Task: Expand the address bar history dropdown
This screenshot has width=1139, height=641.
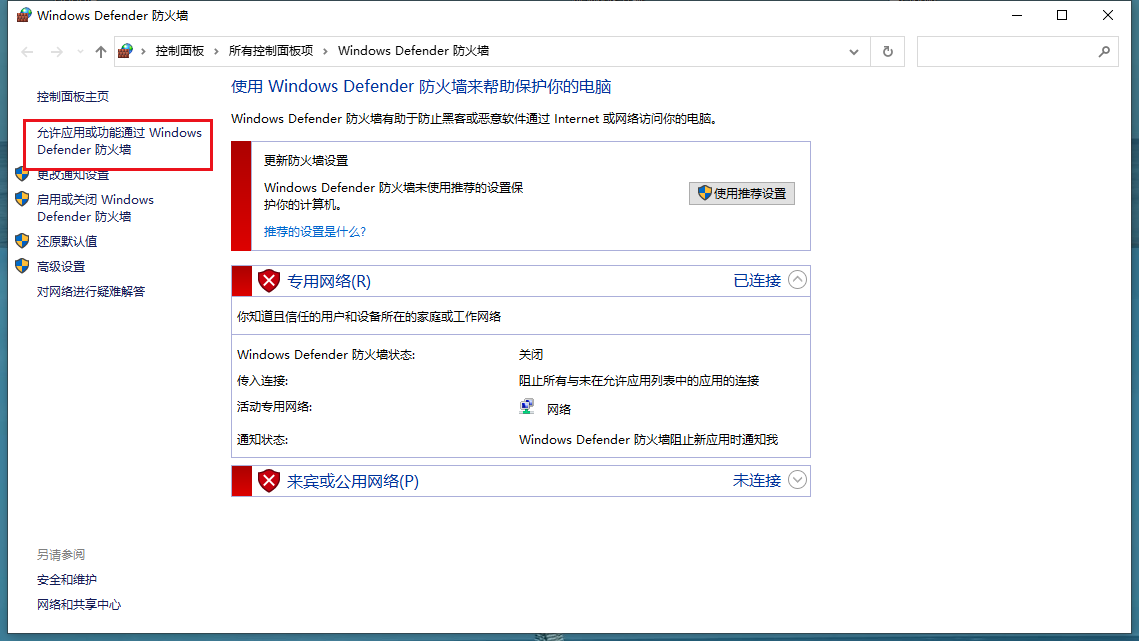Action: 854,52
